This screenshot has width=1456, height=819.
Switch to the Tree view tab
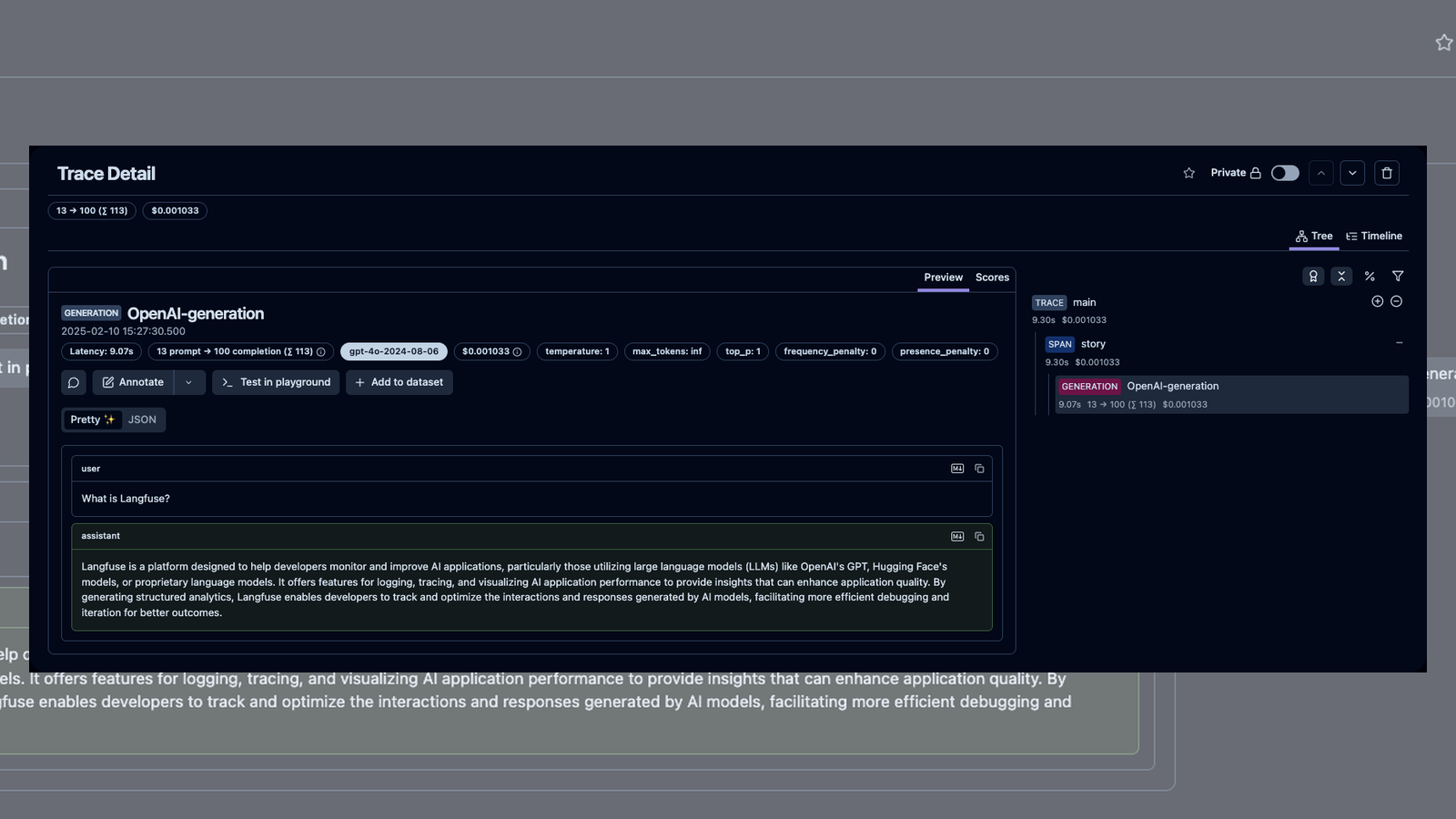(x=1314, y=236)
